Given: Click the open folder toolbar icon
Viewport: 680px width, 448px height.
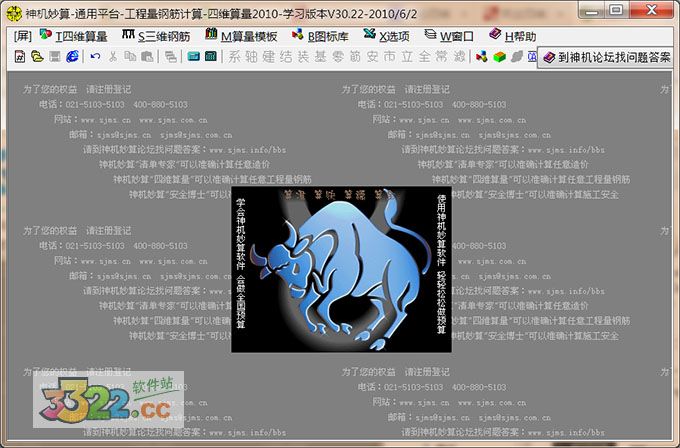Looking at the screenshot, I should [37, 56].
